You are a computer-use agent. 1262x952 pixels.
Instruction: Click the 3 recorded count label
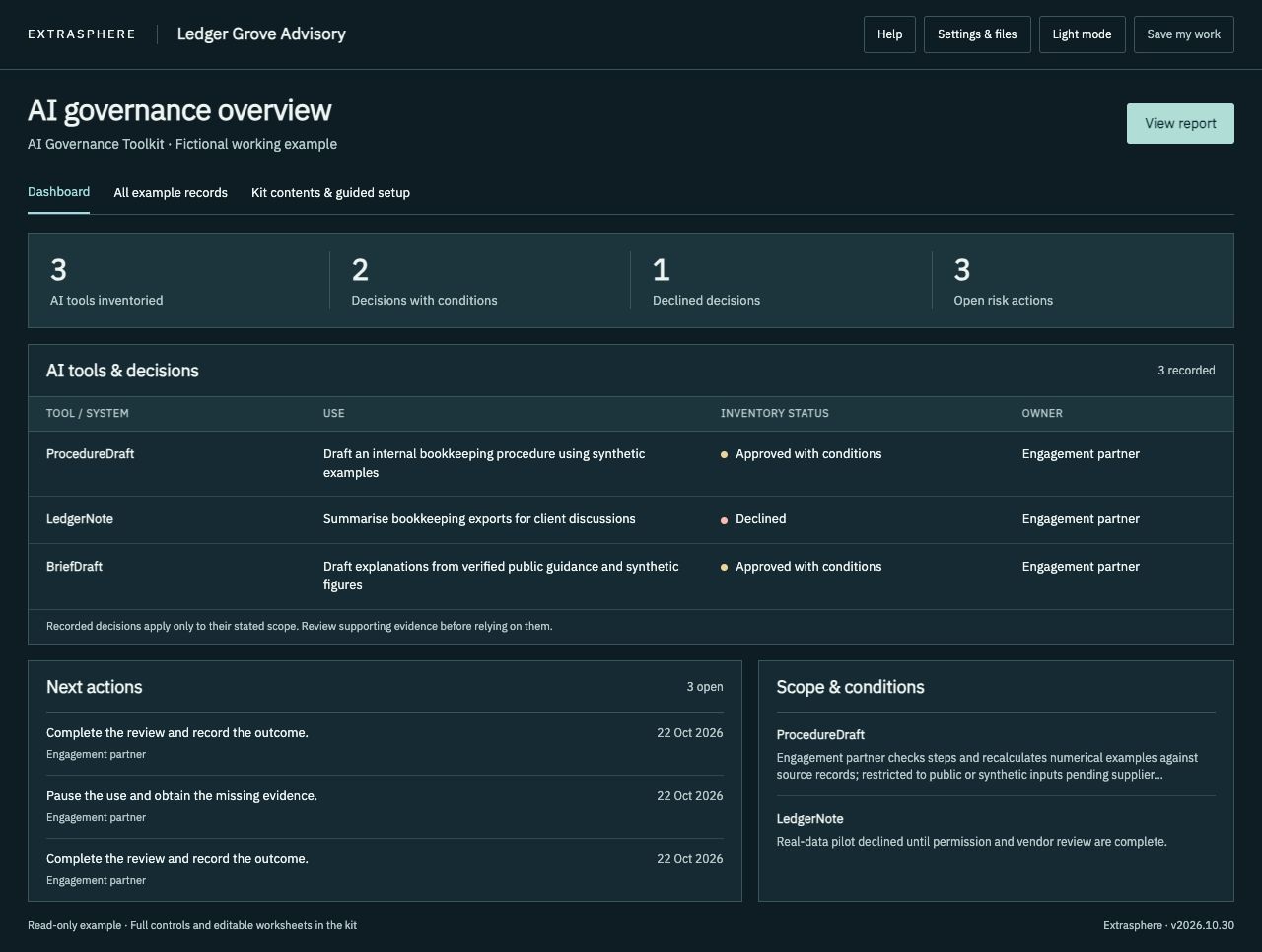[1186, 371]
